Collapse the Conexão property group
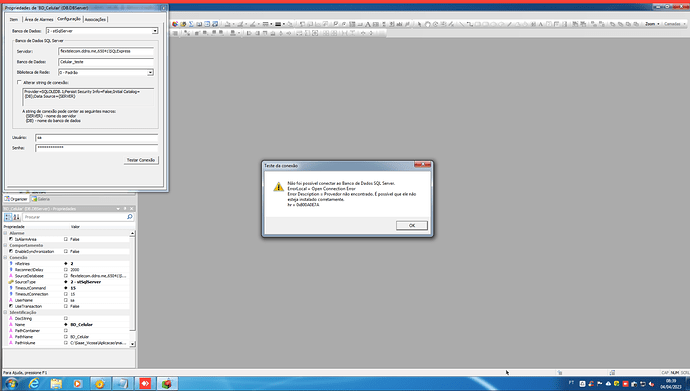 [x=5, y=257]
